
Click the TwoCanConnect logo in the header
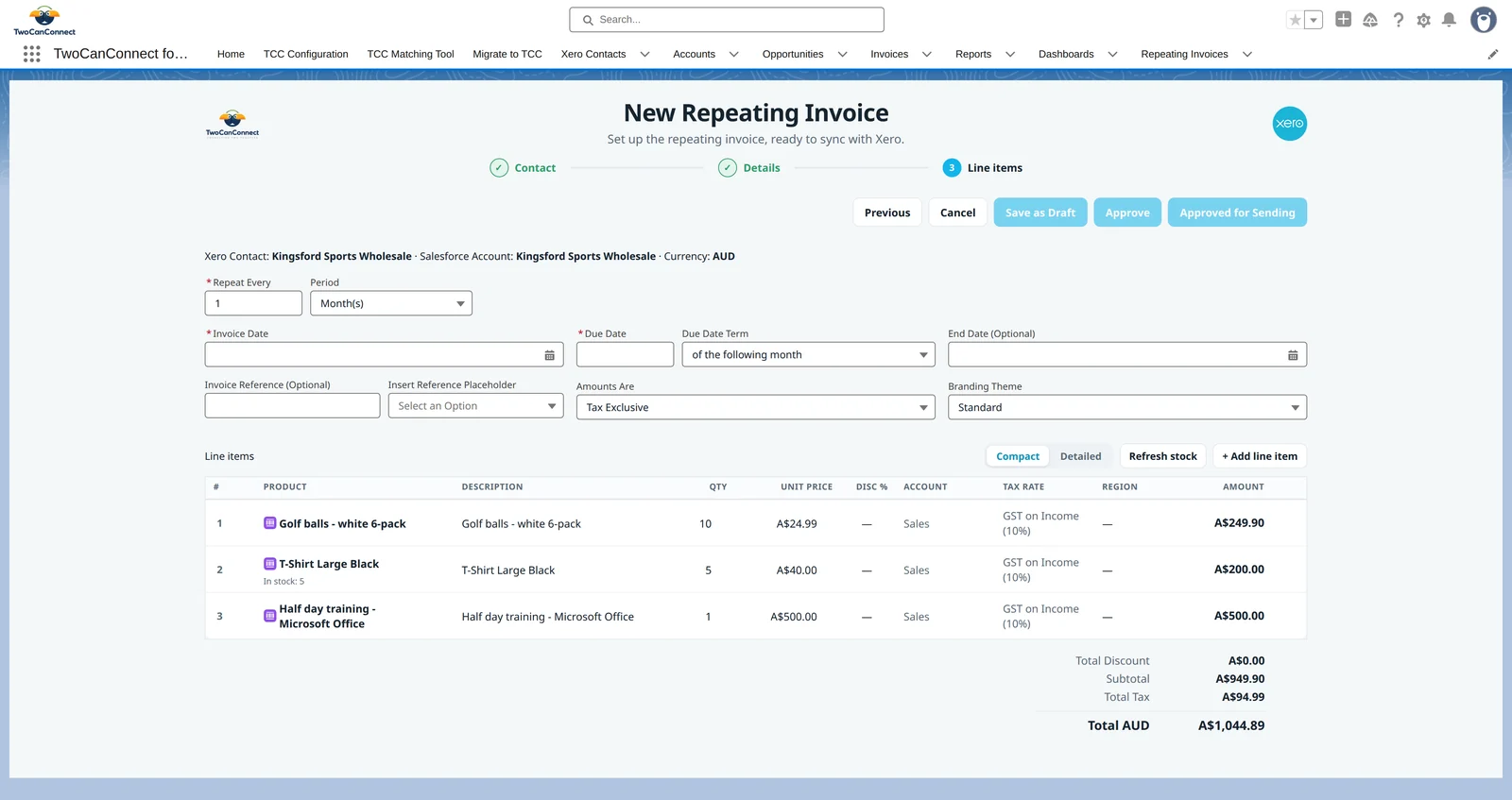tap(44, 20)
